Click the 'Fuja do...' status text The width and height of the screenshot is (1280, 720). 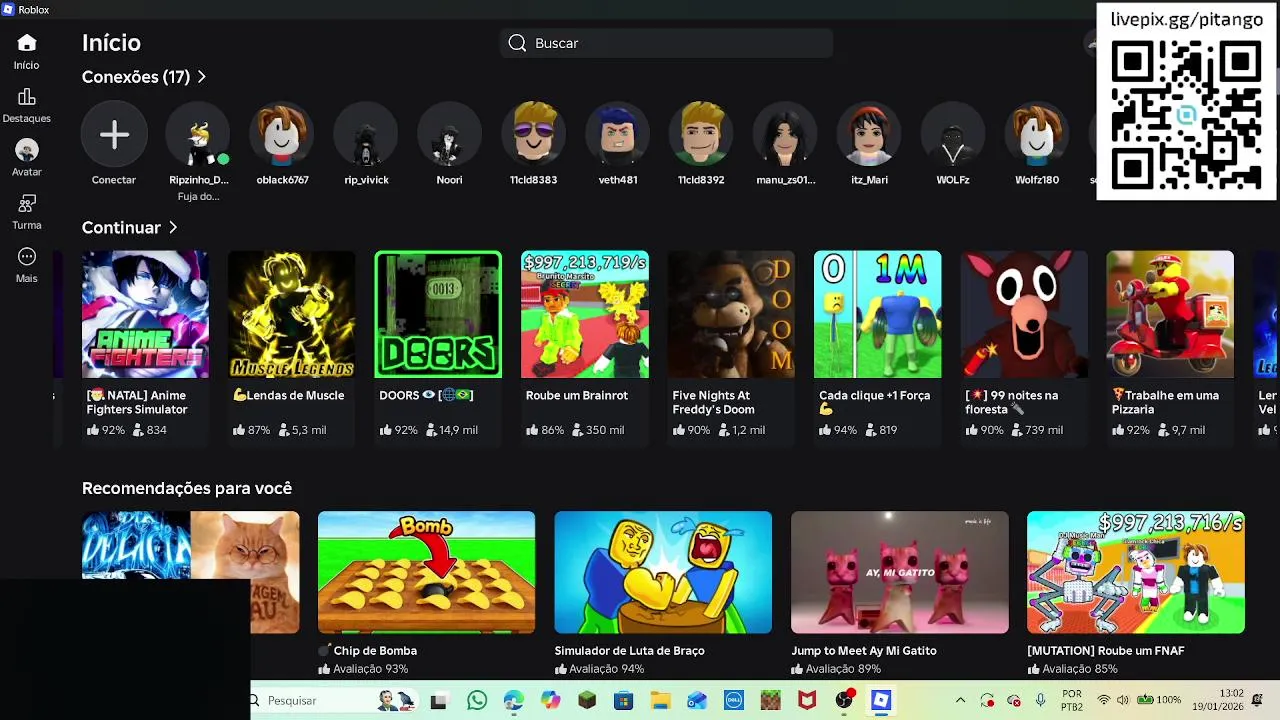pyautogui.click(x=198, y=196)
